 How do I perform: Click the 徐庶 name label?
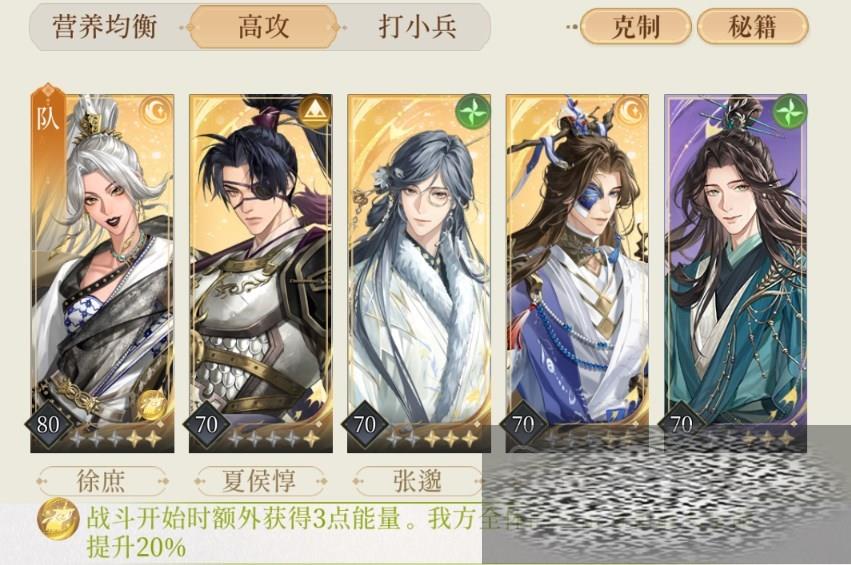coord(101,481)
